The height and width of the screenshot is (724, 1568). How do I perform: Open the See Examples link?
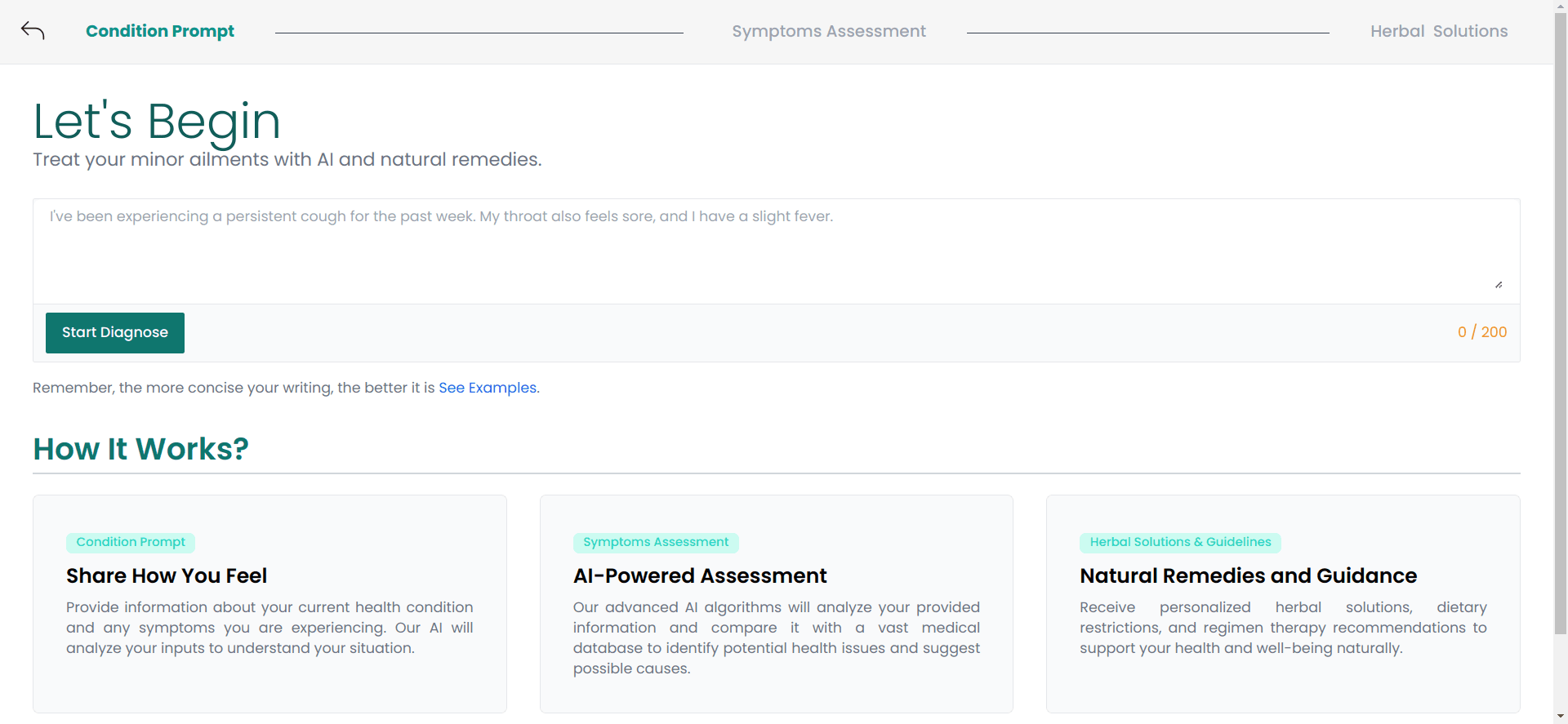tap(488, 388)
